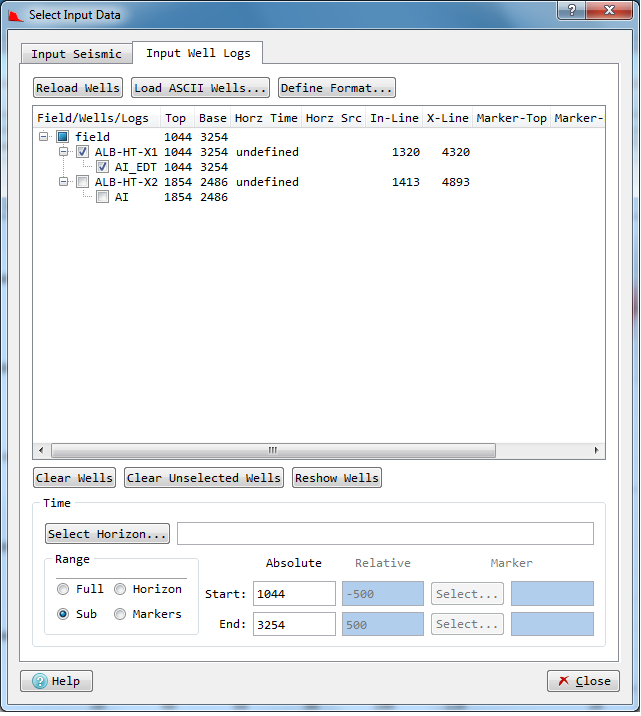
Task: Click the Start marker value field
Action: pyautogui.click(x=552, y=594)
